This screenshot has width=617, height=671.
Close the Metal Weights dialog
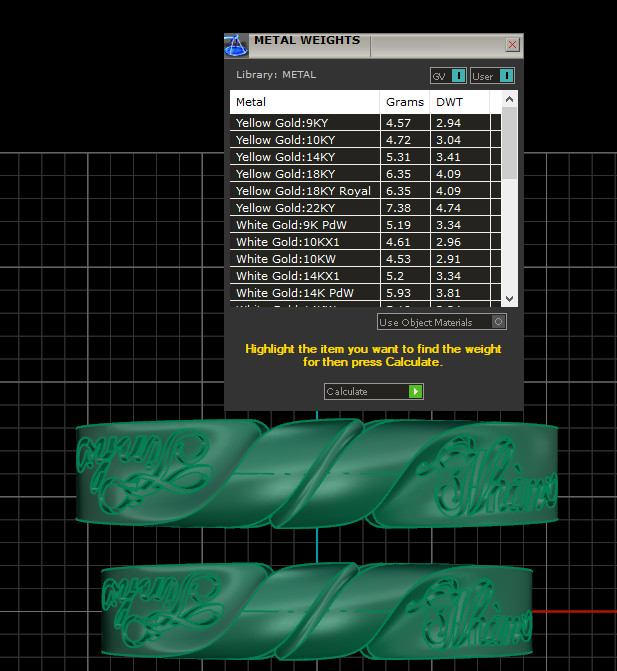coord(512,45)
